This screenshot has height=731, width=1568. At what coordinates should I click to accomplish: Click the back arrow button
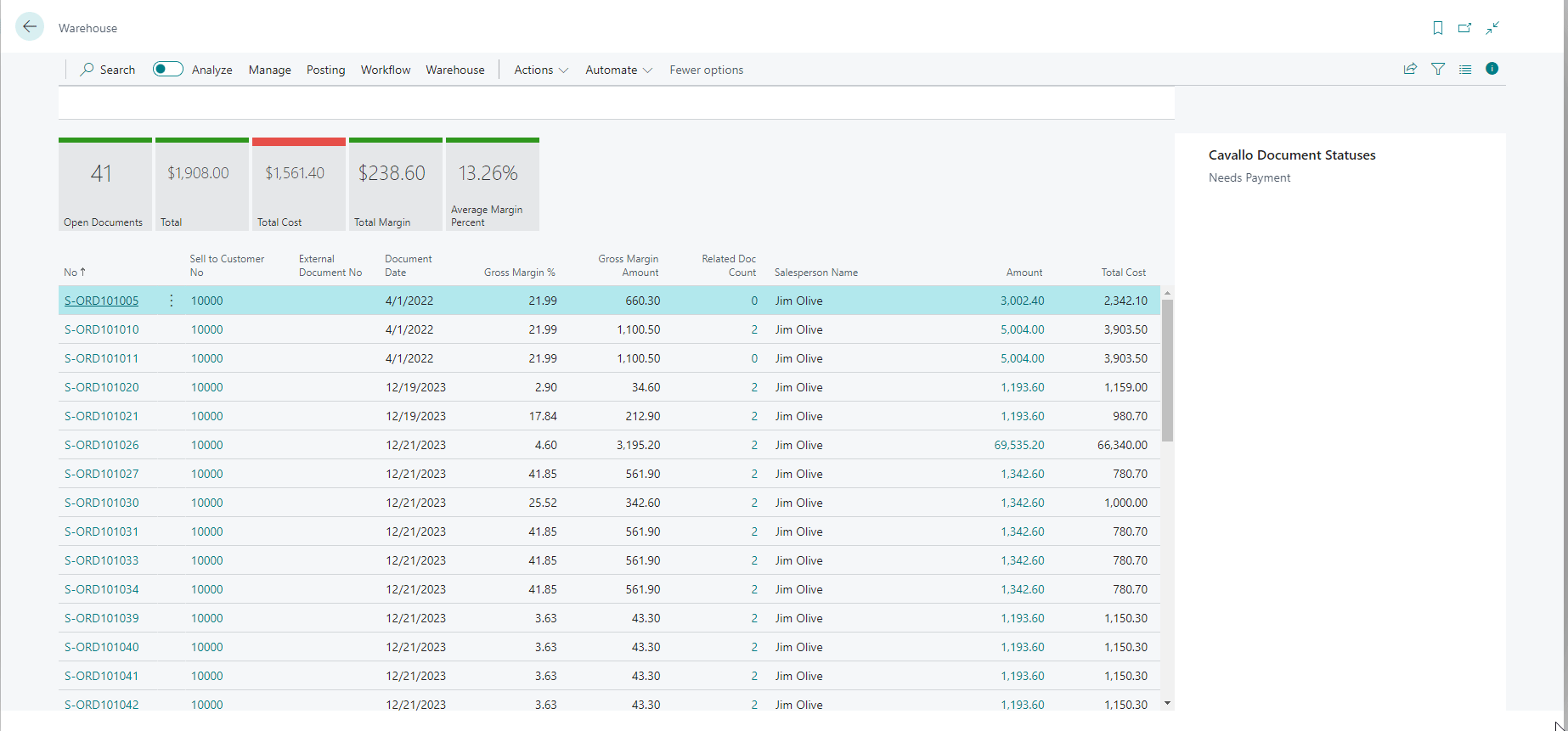(x=30, y=27)
